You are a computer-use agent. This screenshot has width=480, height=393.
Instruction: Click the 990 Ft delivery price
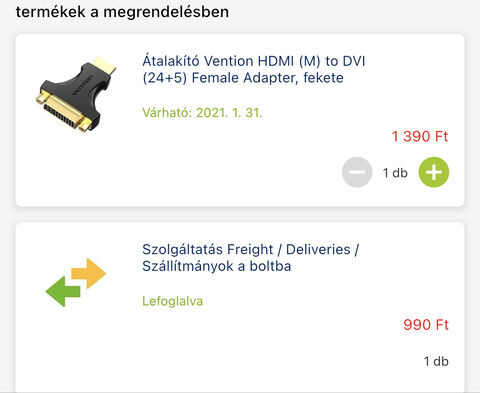[x=426, y=325]
